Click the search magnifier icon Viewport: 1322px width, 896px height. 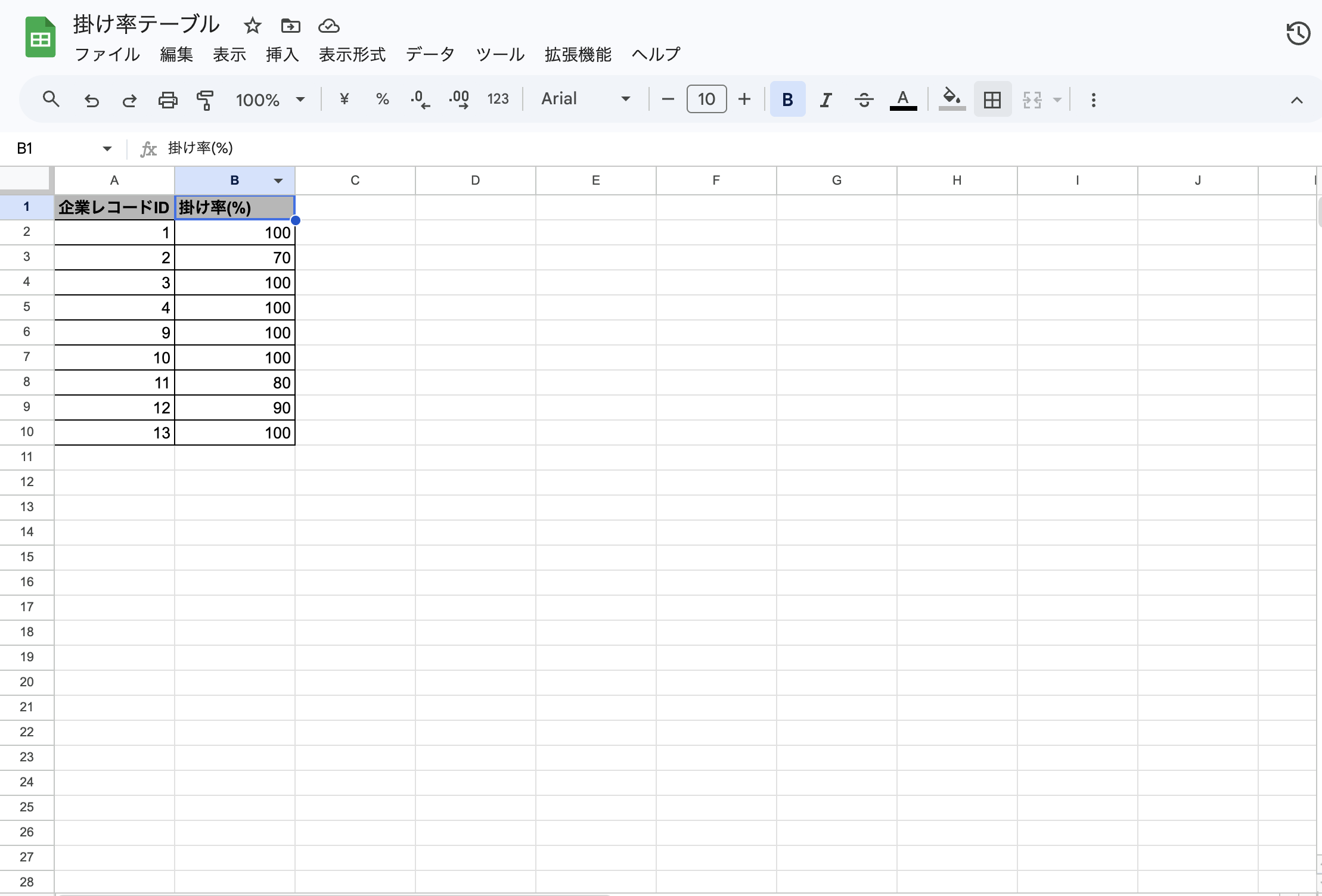point(51,99)
